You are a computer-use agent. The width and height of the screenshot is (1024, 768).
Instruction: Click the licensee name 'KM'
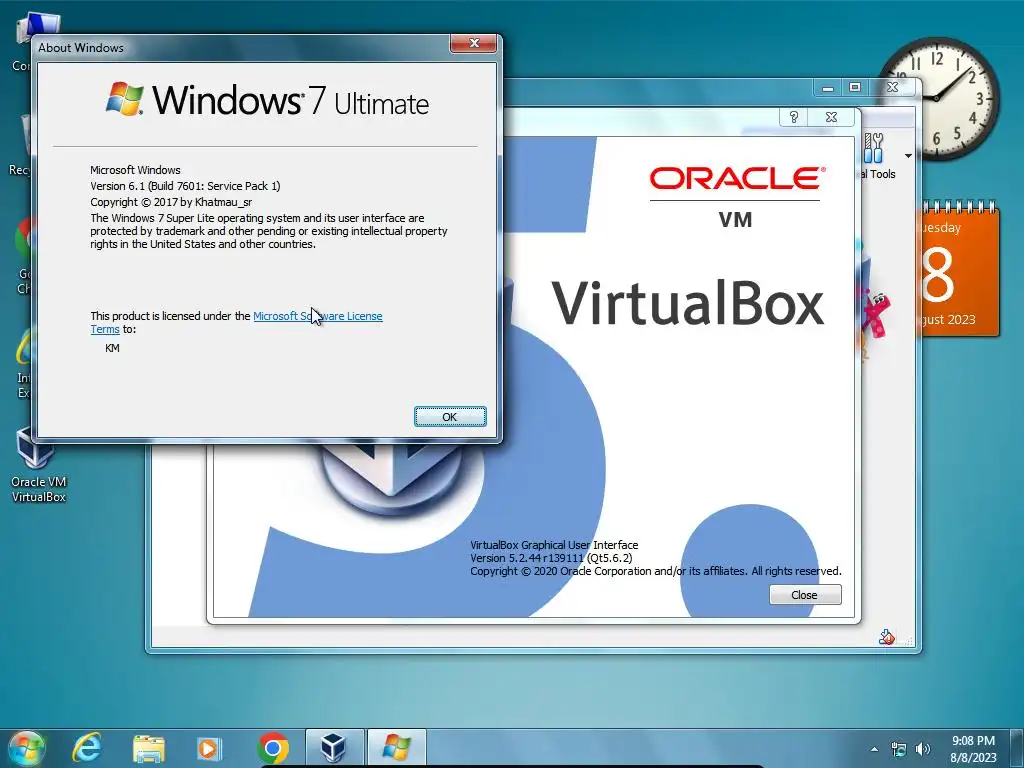pyautogui.click(x=112, y=348)
